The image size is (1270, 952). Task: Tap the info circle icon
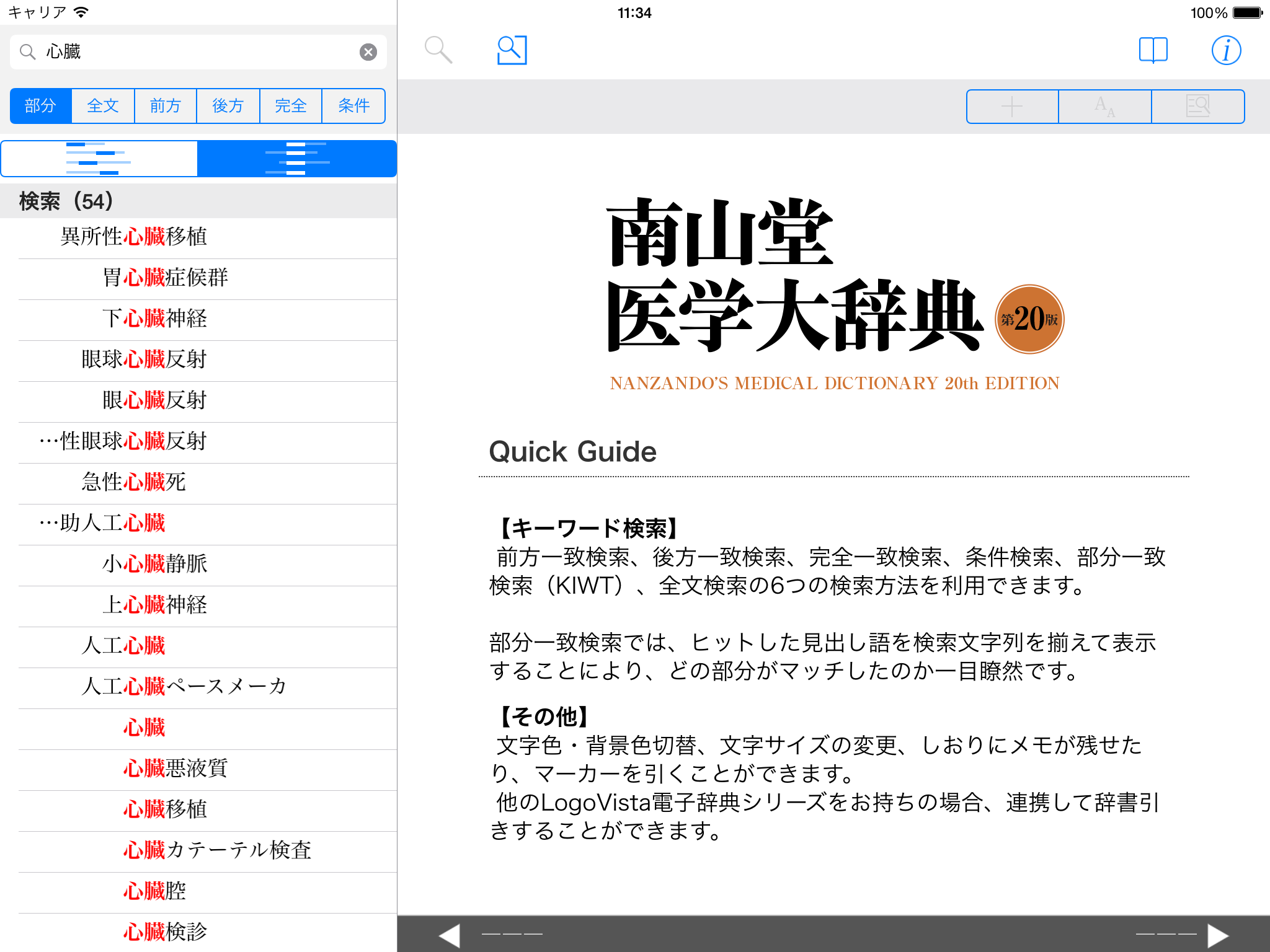(x=1226, y=50)
